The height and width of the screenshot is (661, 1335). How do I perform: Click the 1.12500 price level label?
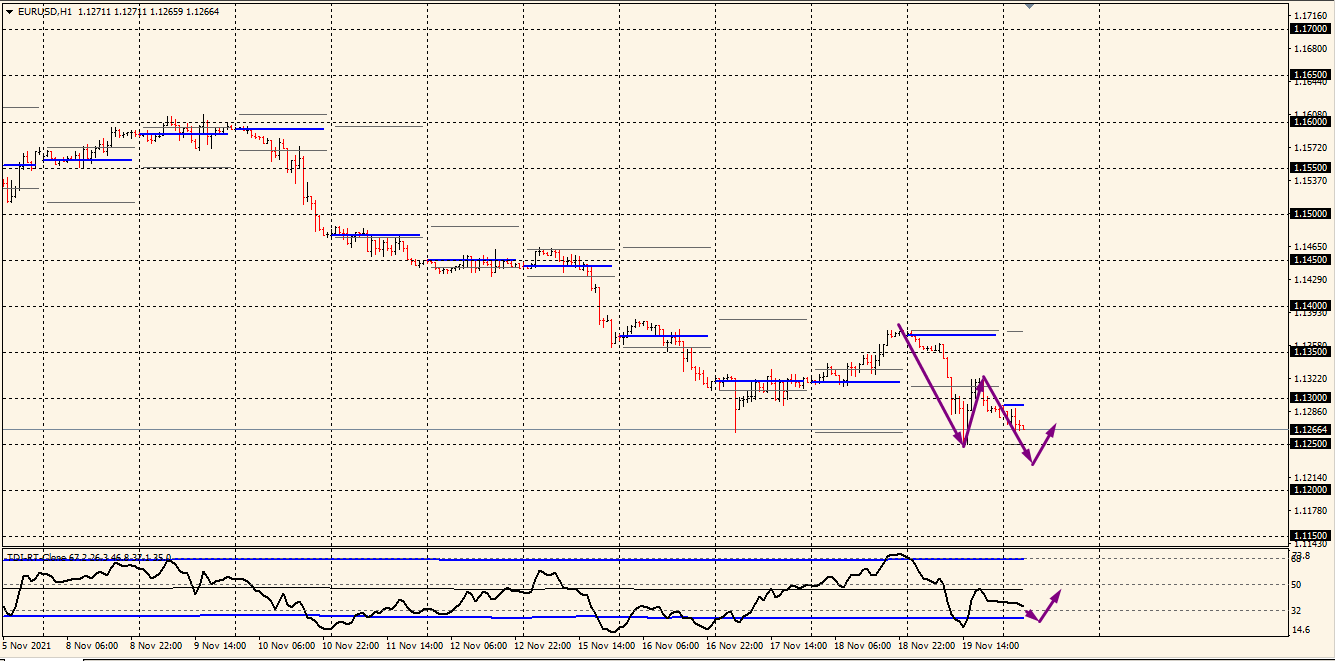1310,444
